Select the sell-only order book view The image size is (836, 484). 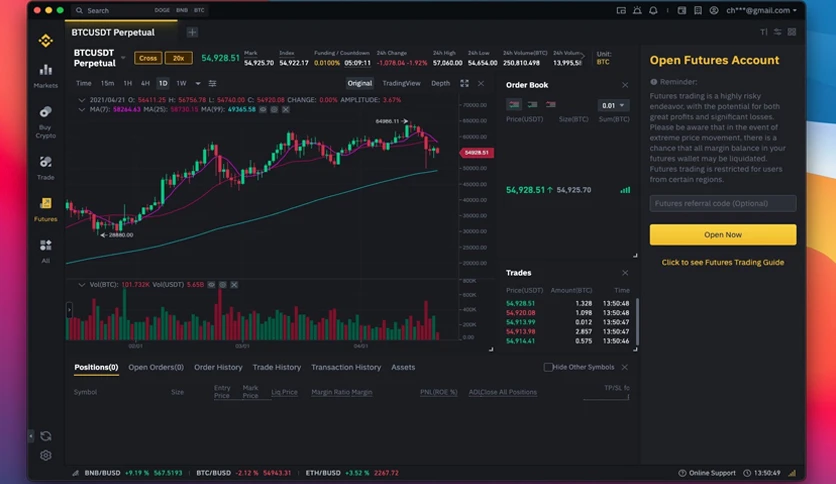coord(550,104)
